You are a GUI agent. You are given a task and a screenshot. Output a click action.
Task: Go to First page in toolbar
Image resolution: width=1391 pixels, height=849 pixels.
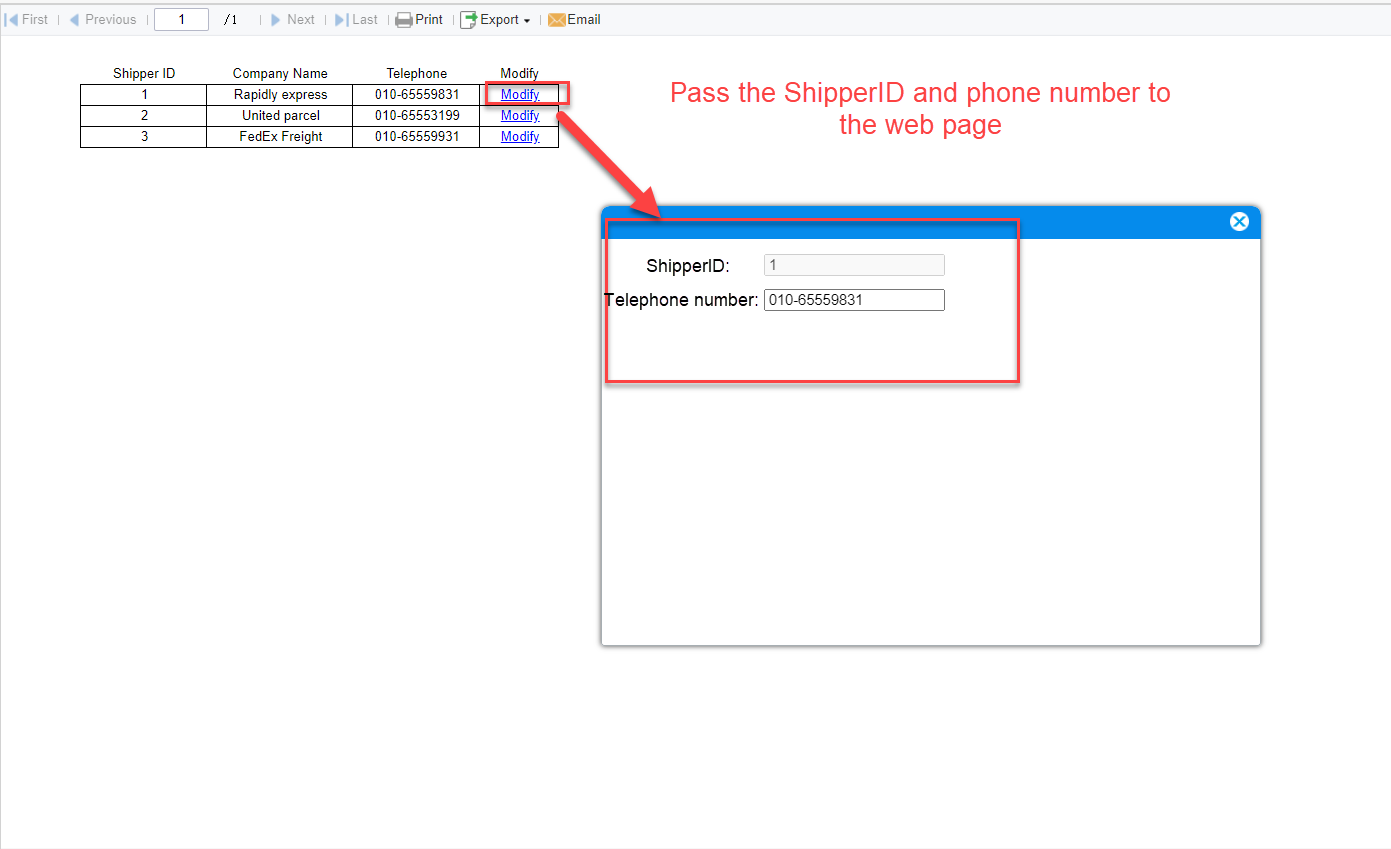tap(27, 19)
